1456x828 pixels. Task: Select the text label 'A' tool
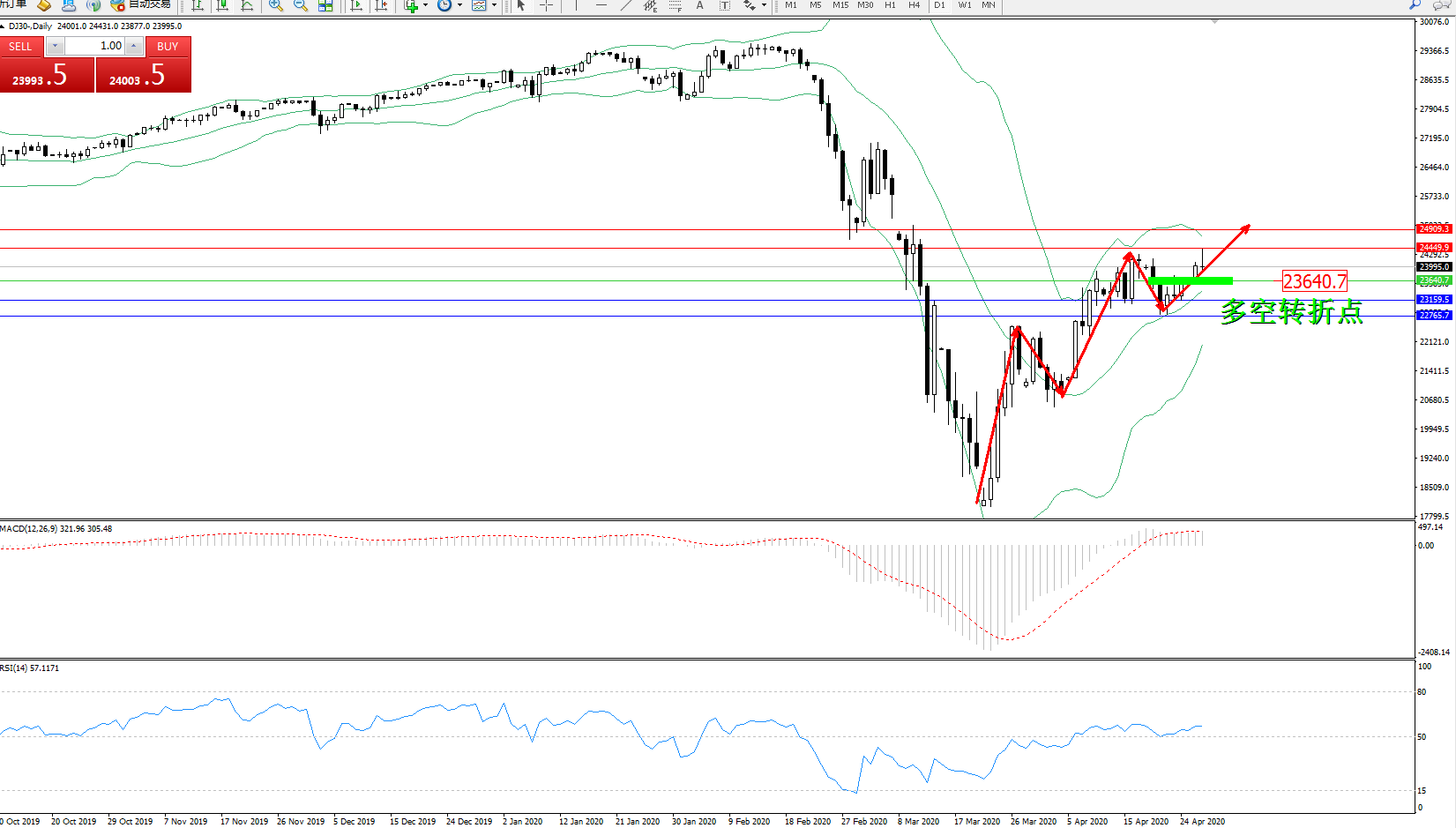click(x=700, y=5)
